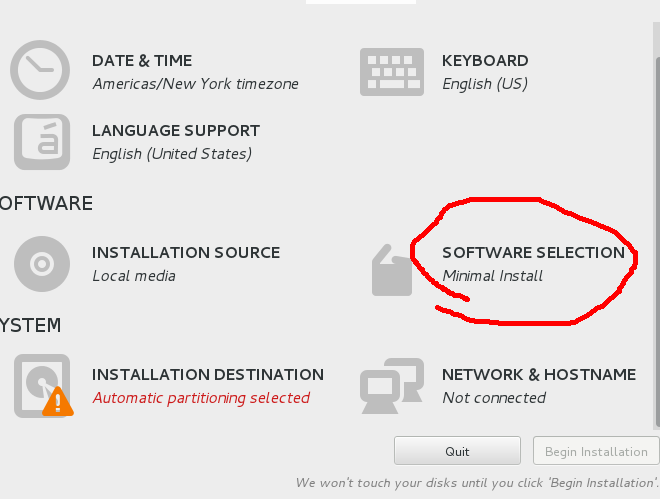Click the Quit button
This screenshot has width=660, height=499.
[457, 451]
